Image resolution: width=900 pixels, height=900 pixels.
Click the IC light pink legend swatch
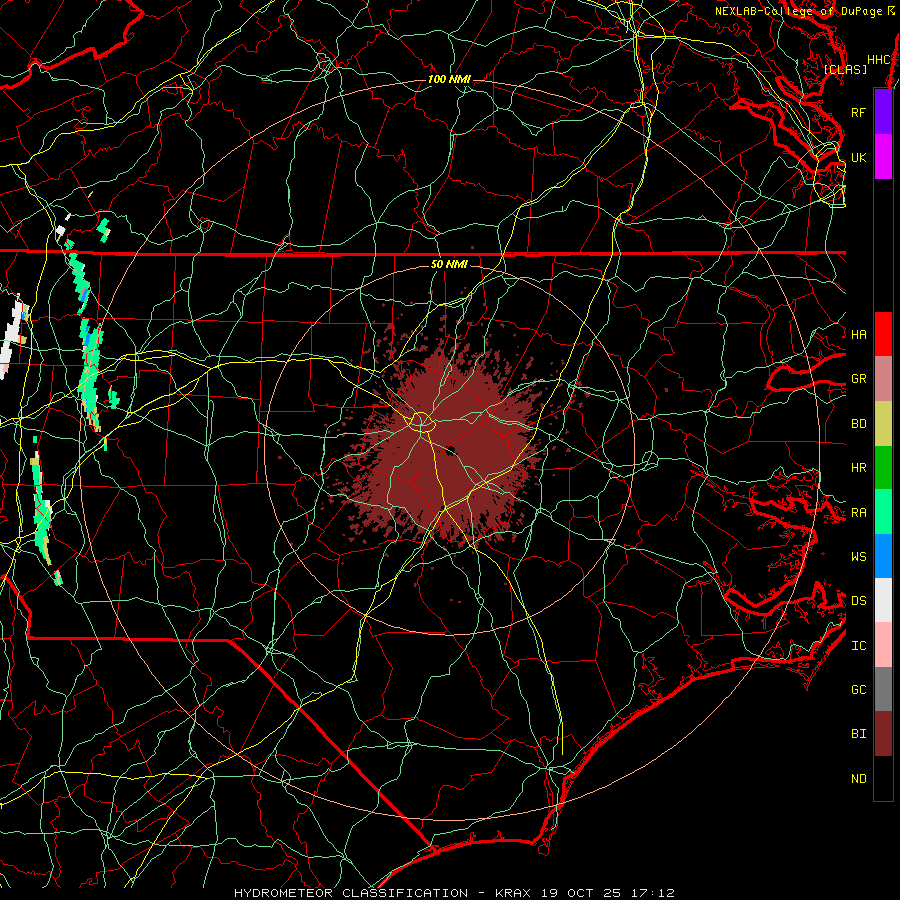tap(883, 645)
